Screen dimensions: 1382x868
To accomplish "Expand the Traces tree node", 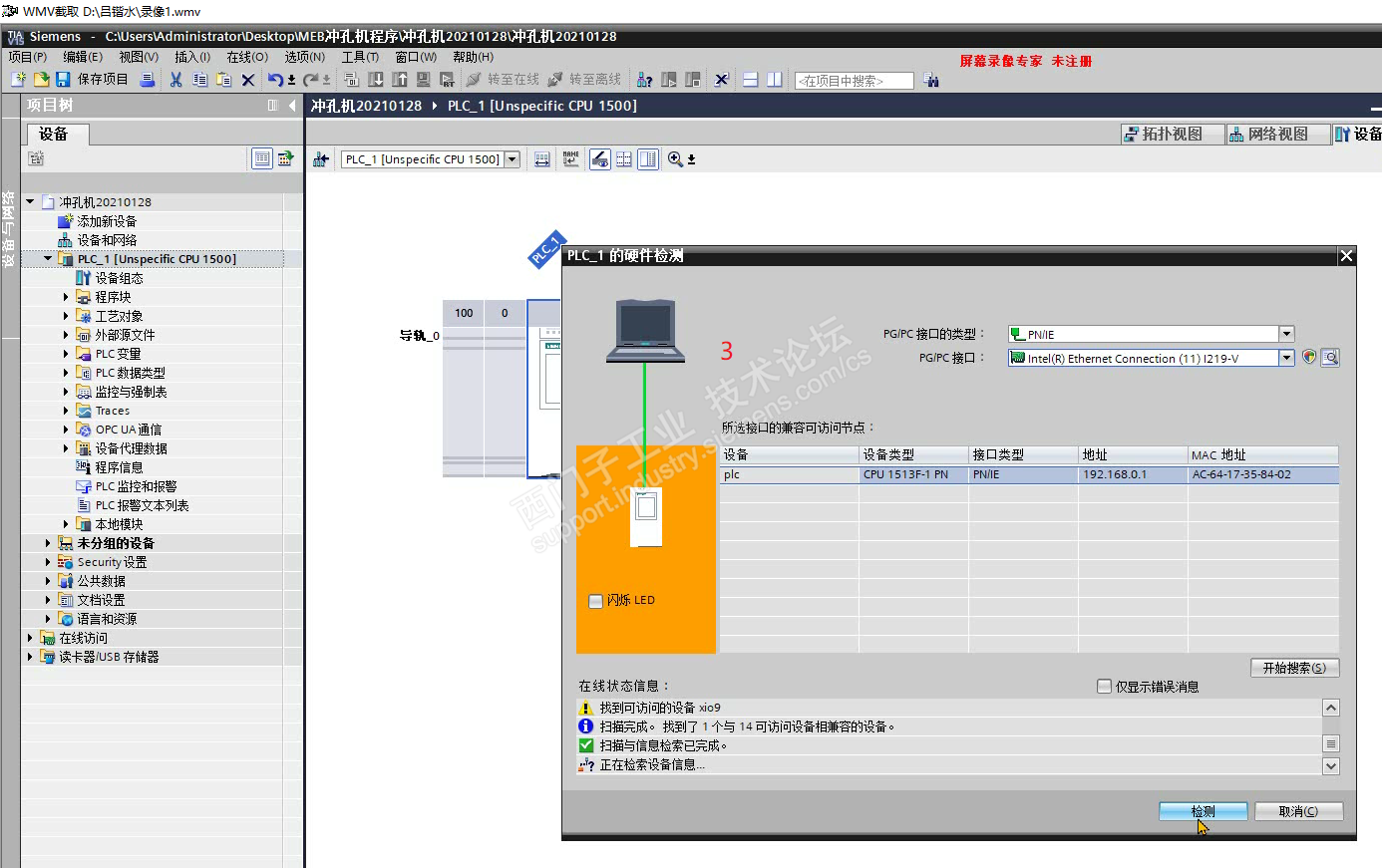I will [x=66, y=411].
